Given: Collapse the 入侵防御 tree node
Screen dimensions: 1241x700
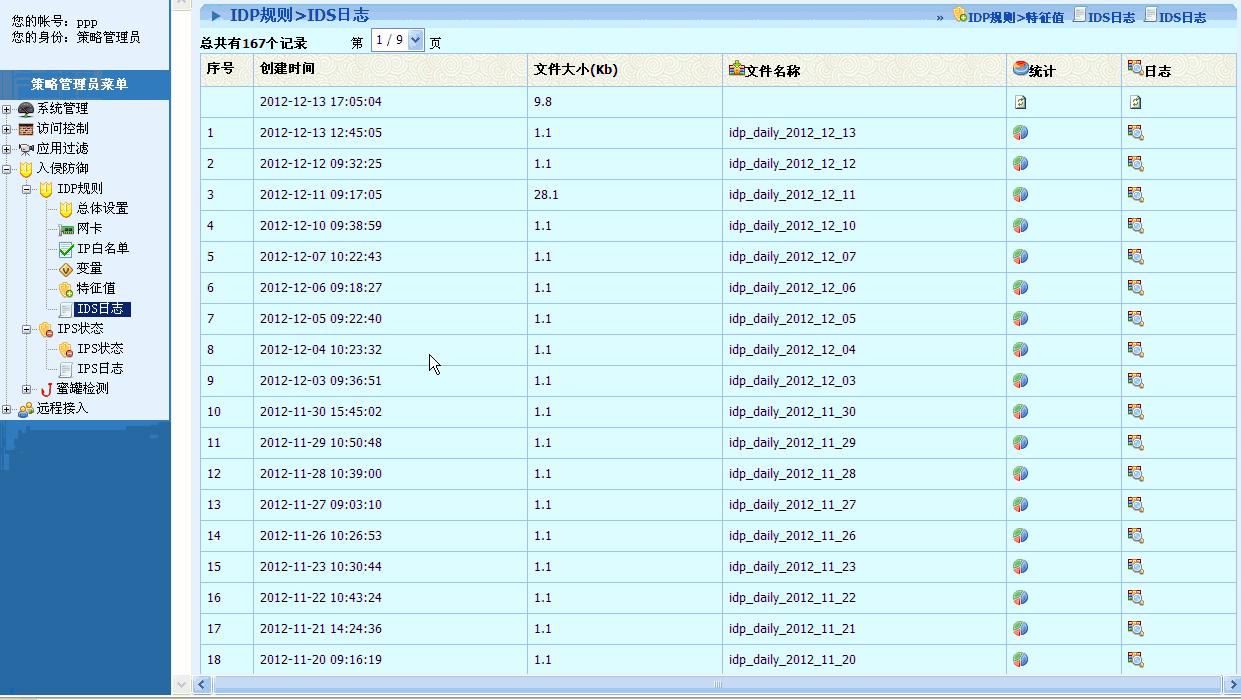Looking at the screenshot, I should click(7, 169).
